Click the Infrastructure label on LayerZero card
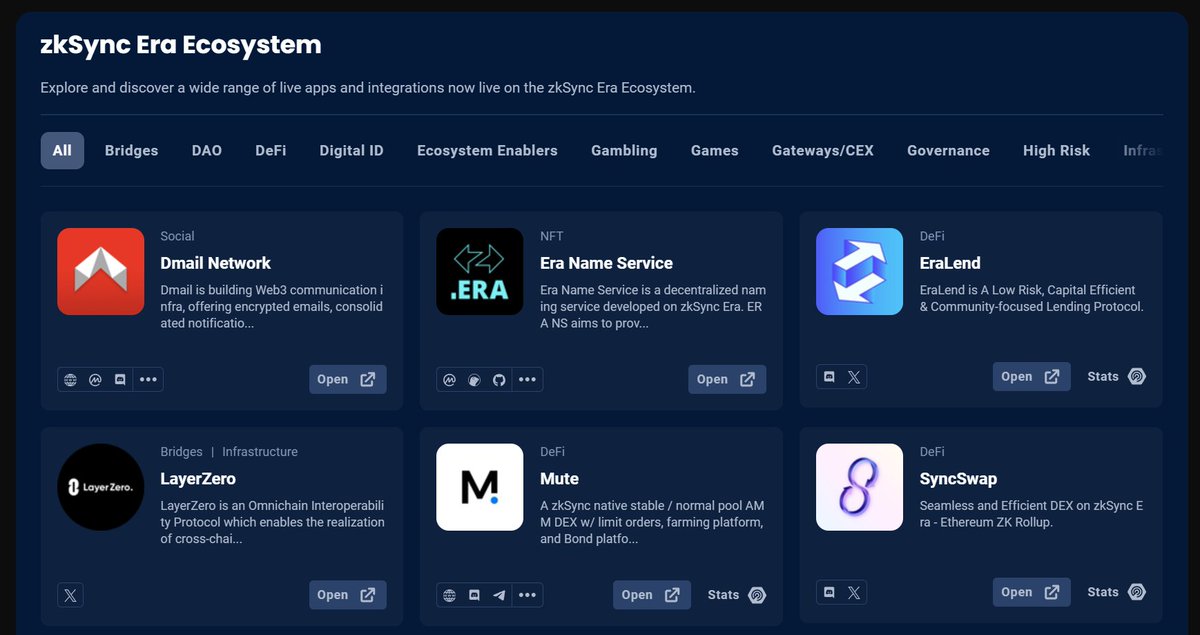 coord(260,452)
